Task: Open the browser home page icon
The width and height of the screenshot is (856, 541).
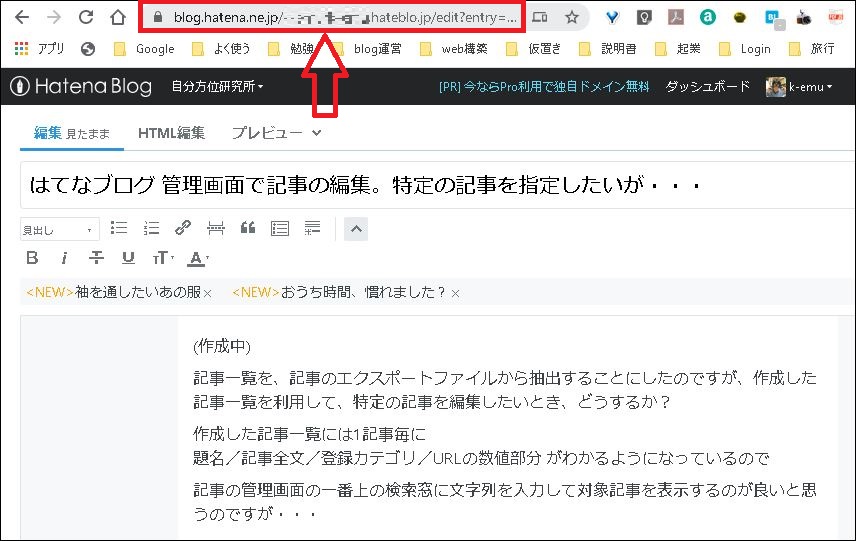Action: pos(118,17)
